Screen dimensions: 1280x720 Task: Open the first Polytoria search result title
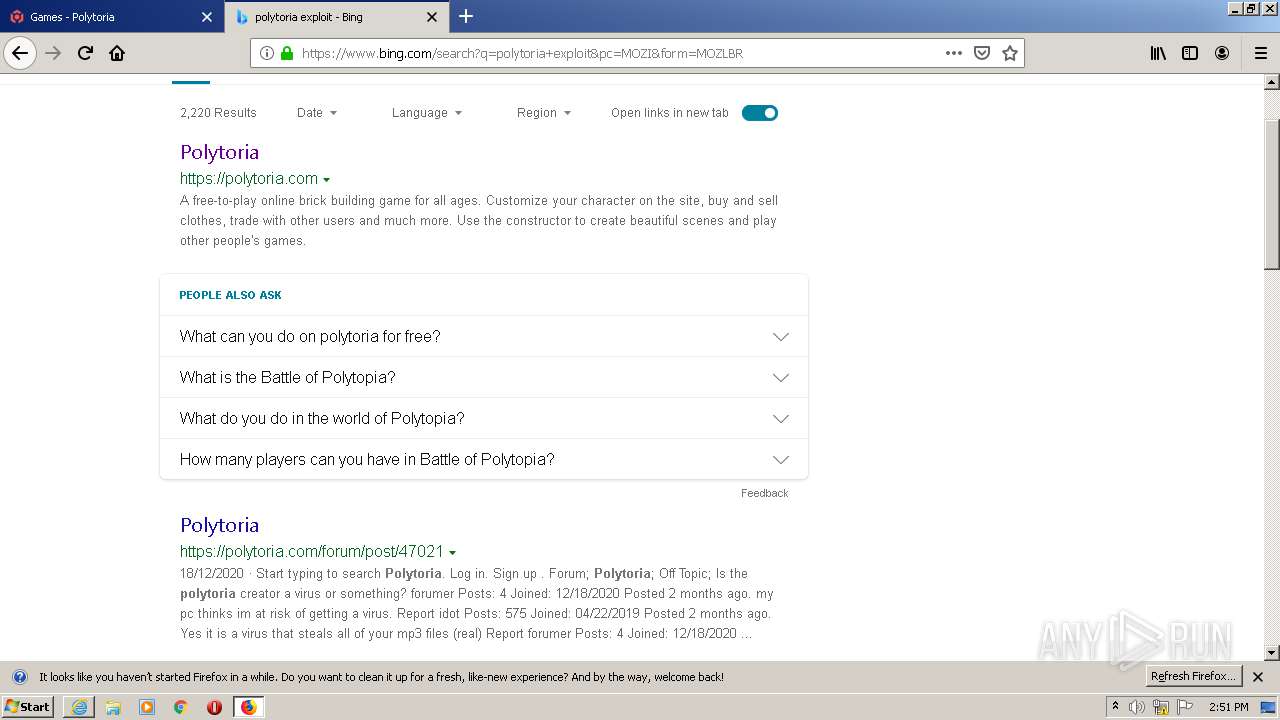click(219, 152)
